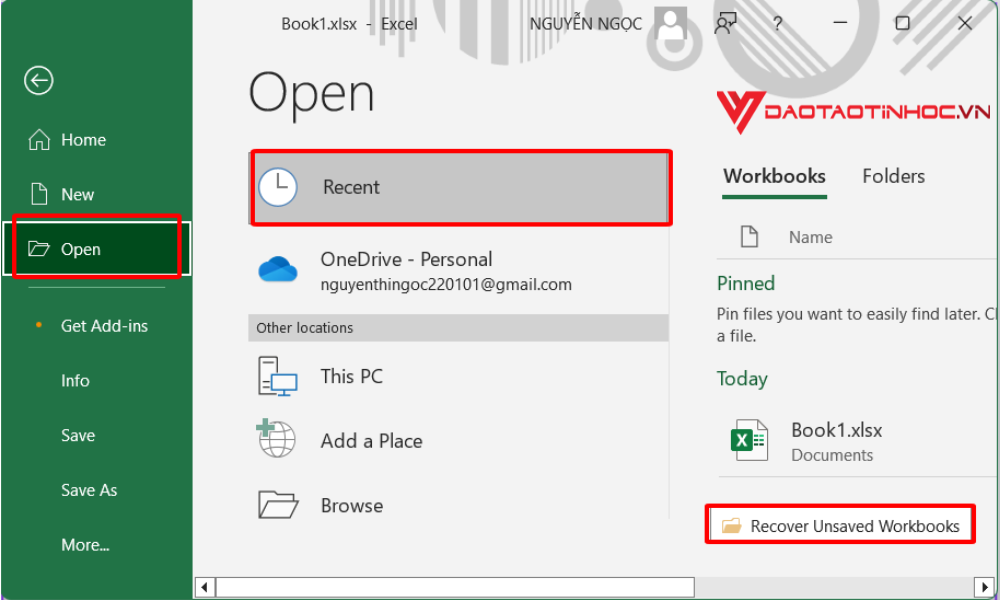Click the horizontal scrollbar left arrow
Viewport: 1000px width, 600px height.
pos(205,587)
